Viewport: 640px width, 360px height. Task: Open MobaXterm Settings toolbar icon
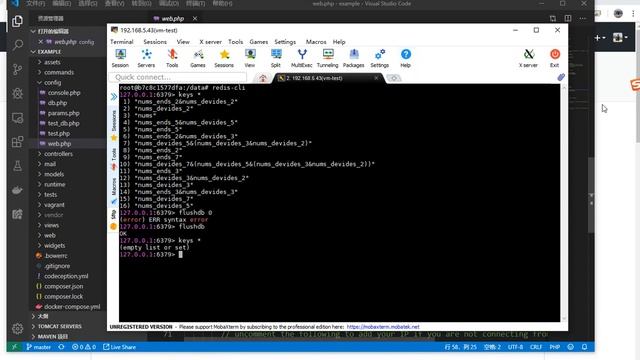[380, 58]
